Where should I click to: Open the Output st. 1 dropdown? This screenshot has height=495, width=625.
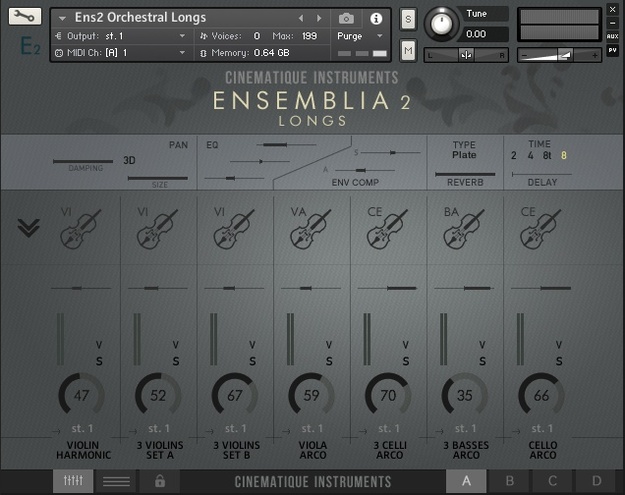(122, 36)
